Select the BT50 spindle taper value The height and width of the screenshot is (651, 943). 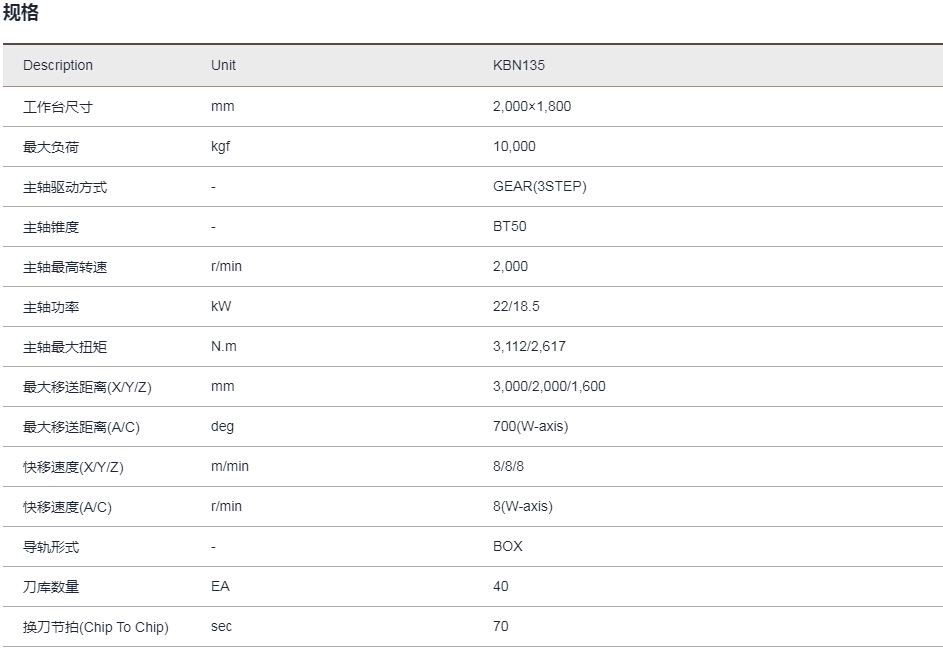pos(509,226)
